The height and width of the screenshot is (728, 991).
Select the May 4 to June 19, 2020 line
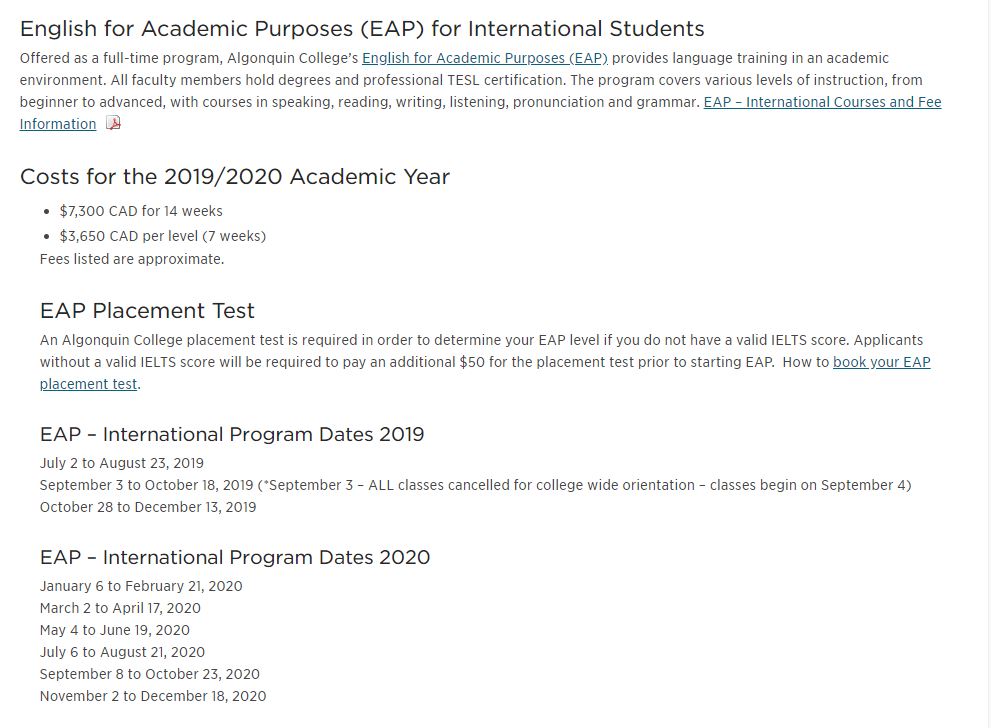[x=115, y=630]
